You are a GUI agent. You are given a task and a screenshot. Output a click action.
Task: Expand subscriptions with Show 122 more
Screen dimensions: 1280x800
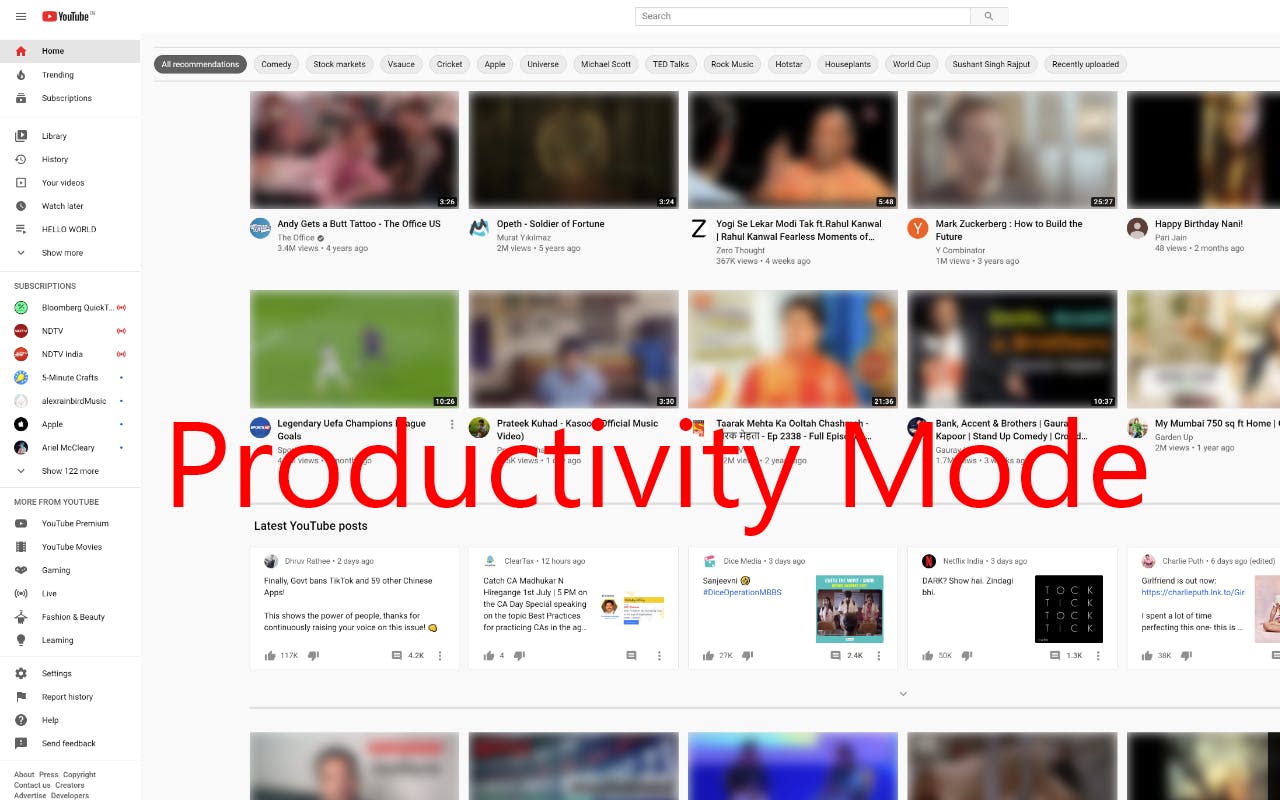click(x=69, y=471)
